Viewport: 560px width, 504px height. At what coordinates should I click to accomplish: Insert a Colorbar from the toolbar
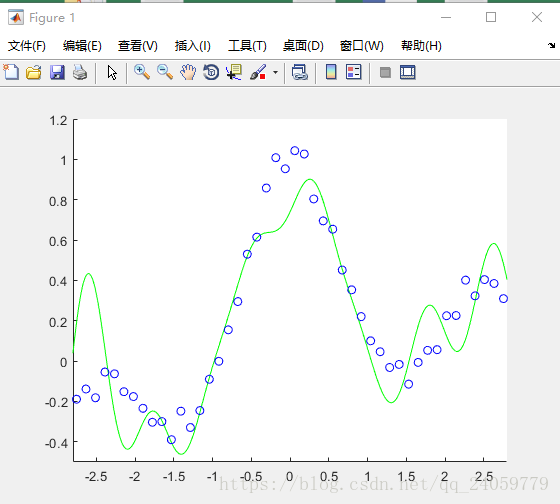pyautogui.click(x=331, y=72)
